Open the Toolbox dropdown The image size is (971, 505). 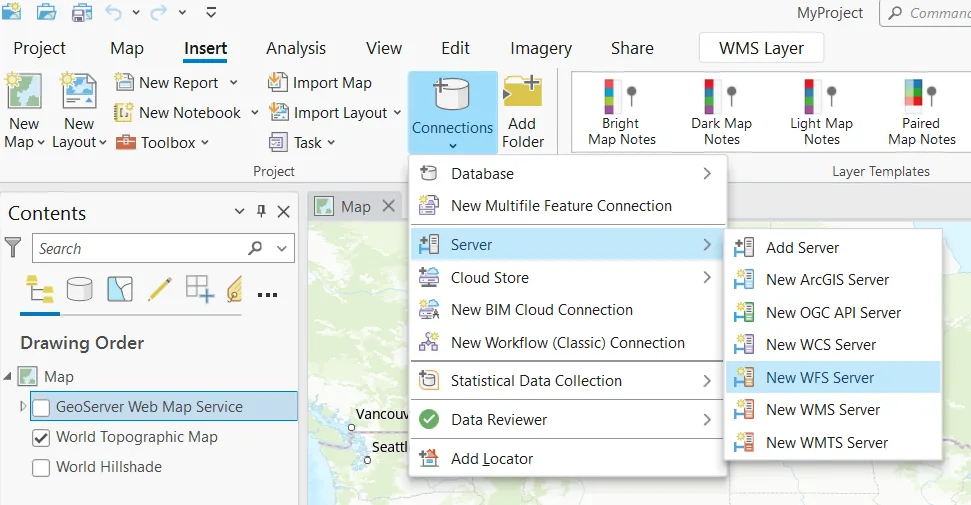point(162,143)
